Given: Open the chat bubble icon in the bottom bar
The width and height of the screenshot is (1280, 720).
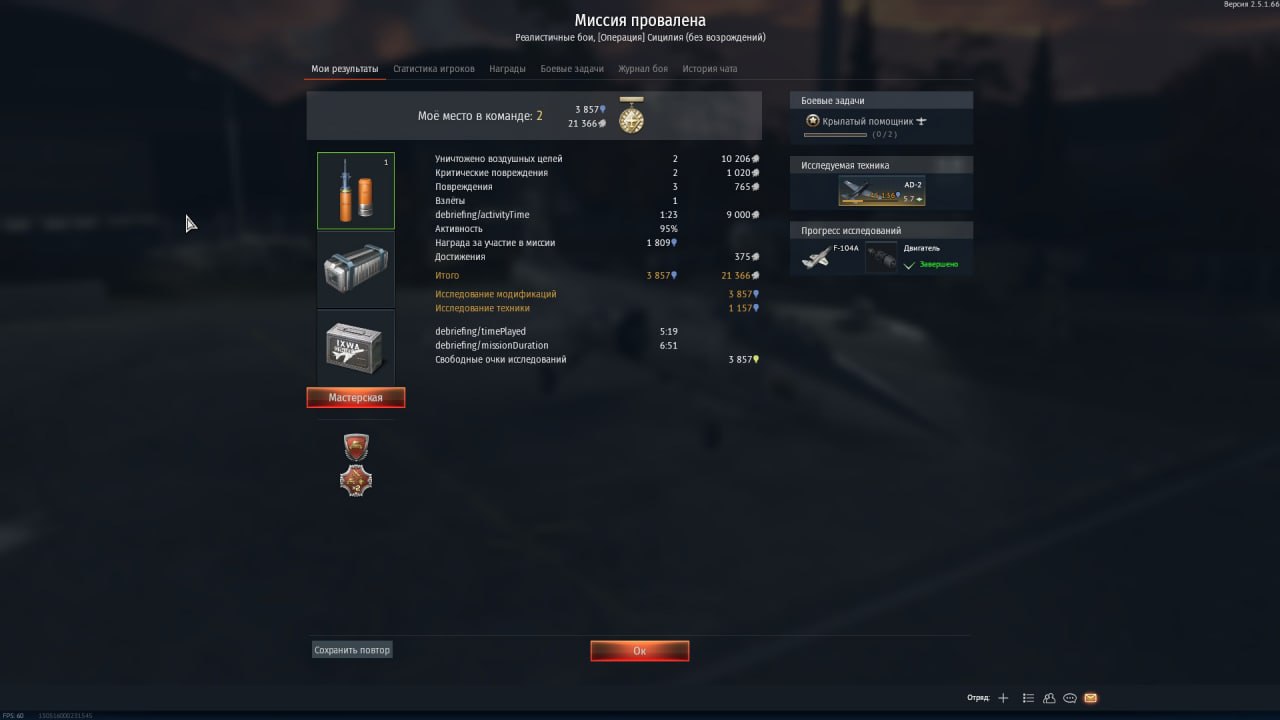Looking at the screenshot, I should click(x=1070, y=698).
